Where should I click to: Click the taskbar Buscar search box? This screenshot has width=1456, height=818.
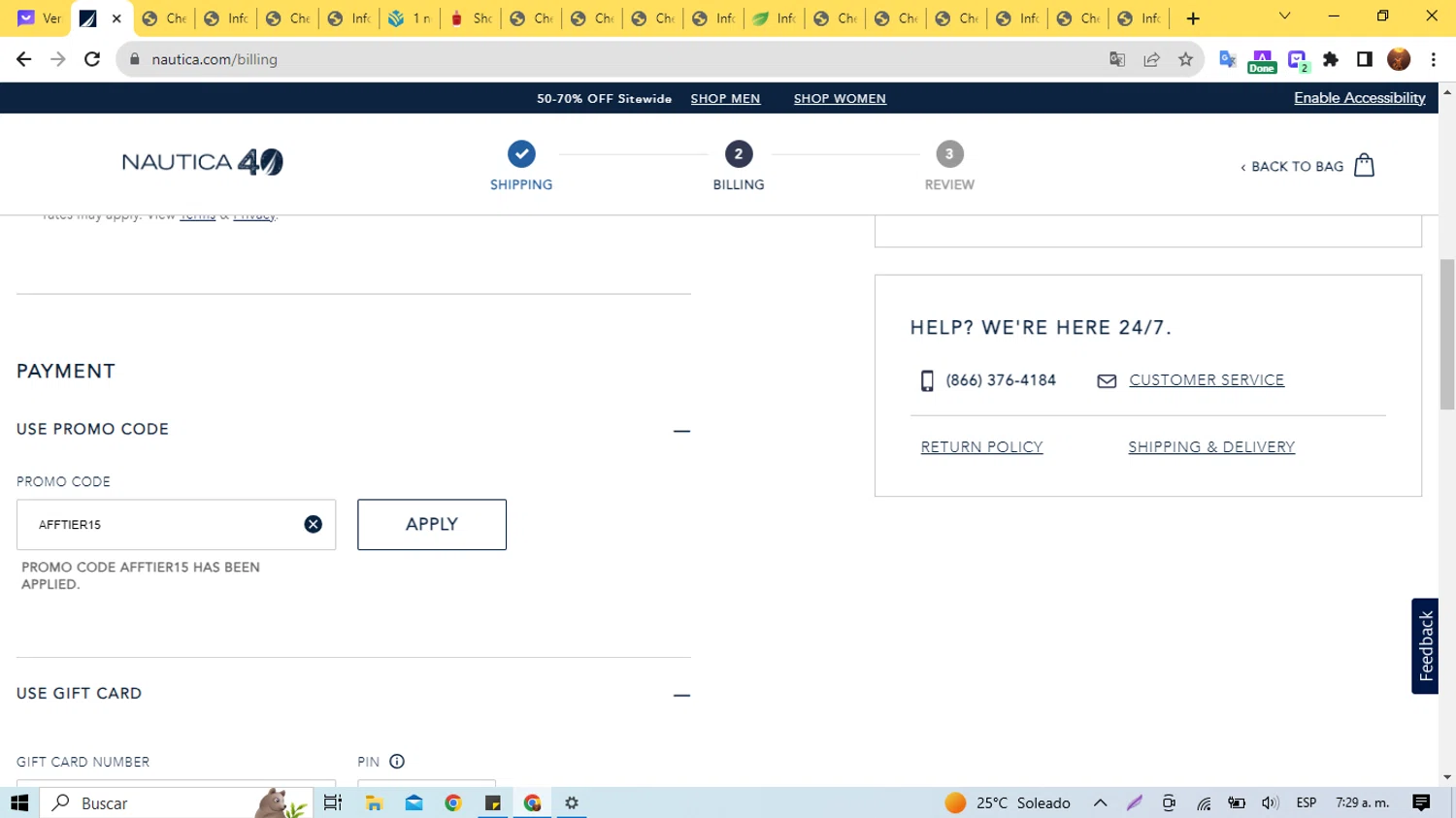click(177, 802)
